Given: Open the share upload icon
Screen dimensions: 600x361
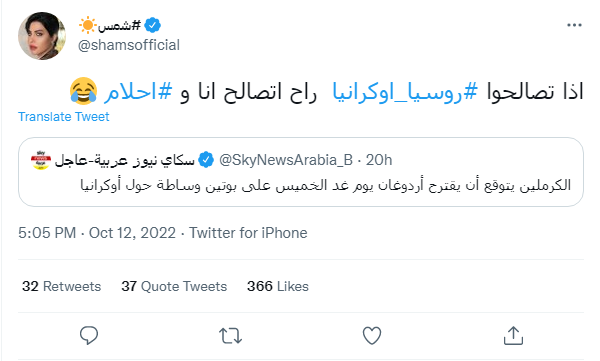Looking at the screenshot, I should pyautogui.click(x=513, y=336).
